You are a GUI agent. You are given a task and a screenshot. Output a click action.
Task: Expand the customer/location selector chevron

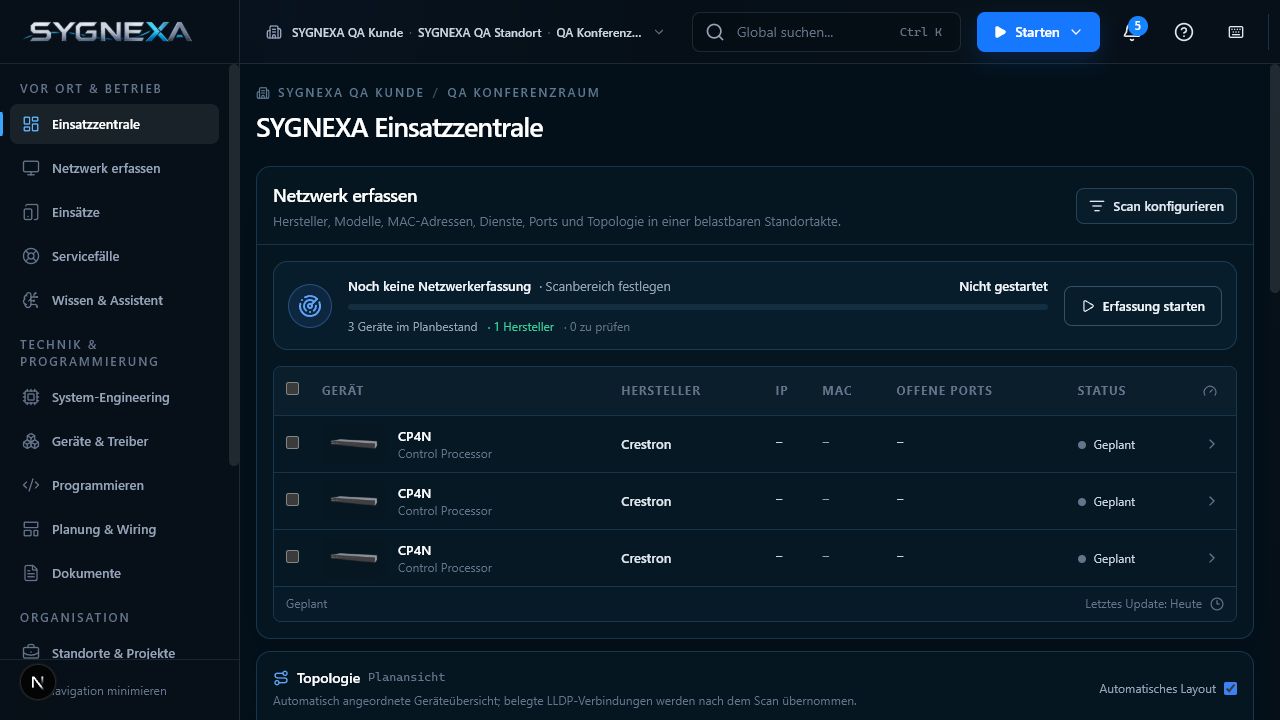click(659, 32)
